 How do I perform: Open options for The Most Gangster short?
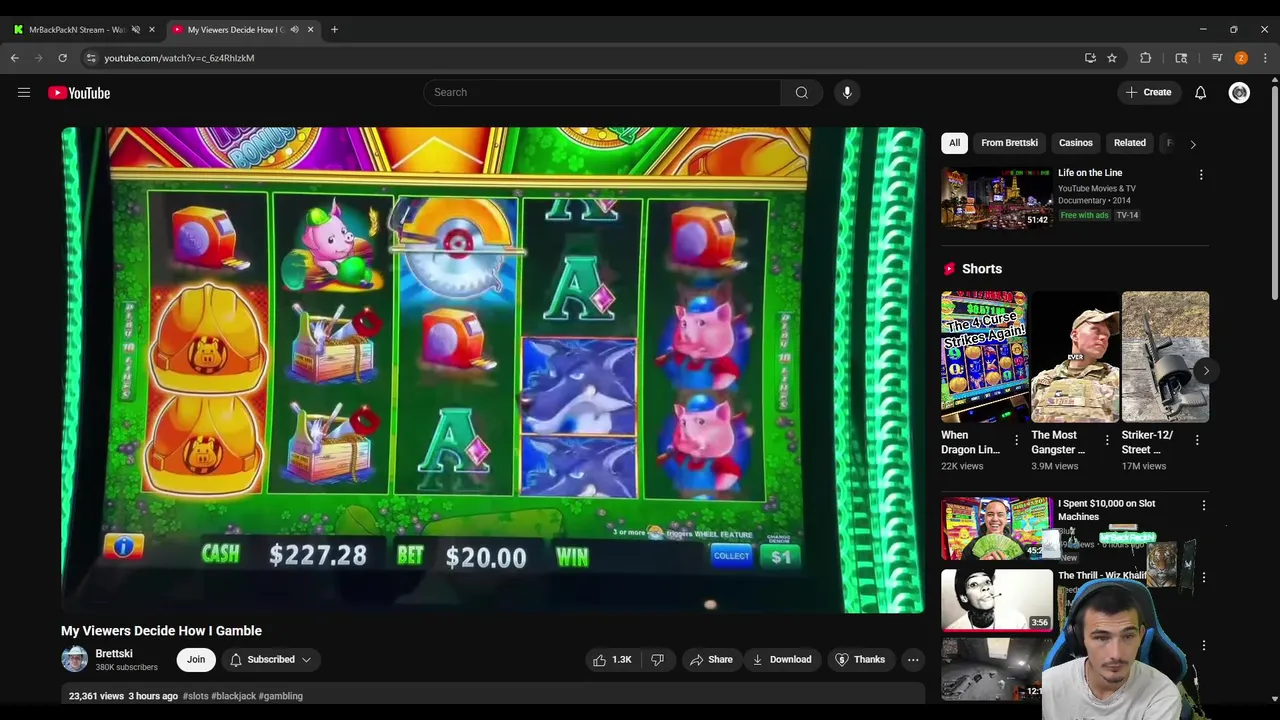1107,440
